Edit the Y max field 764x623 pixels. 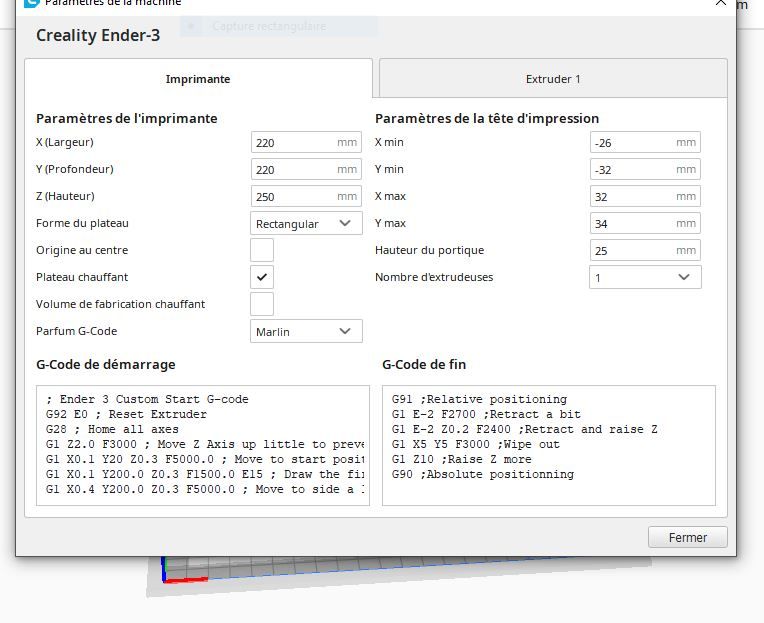(x=645, y=224)
